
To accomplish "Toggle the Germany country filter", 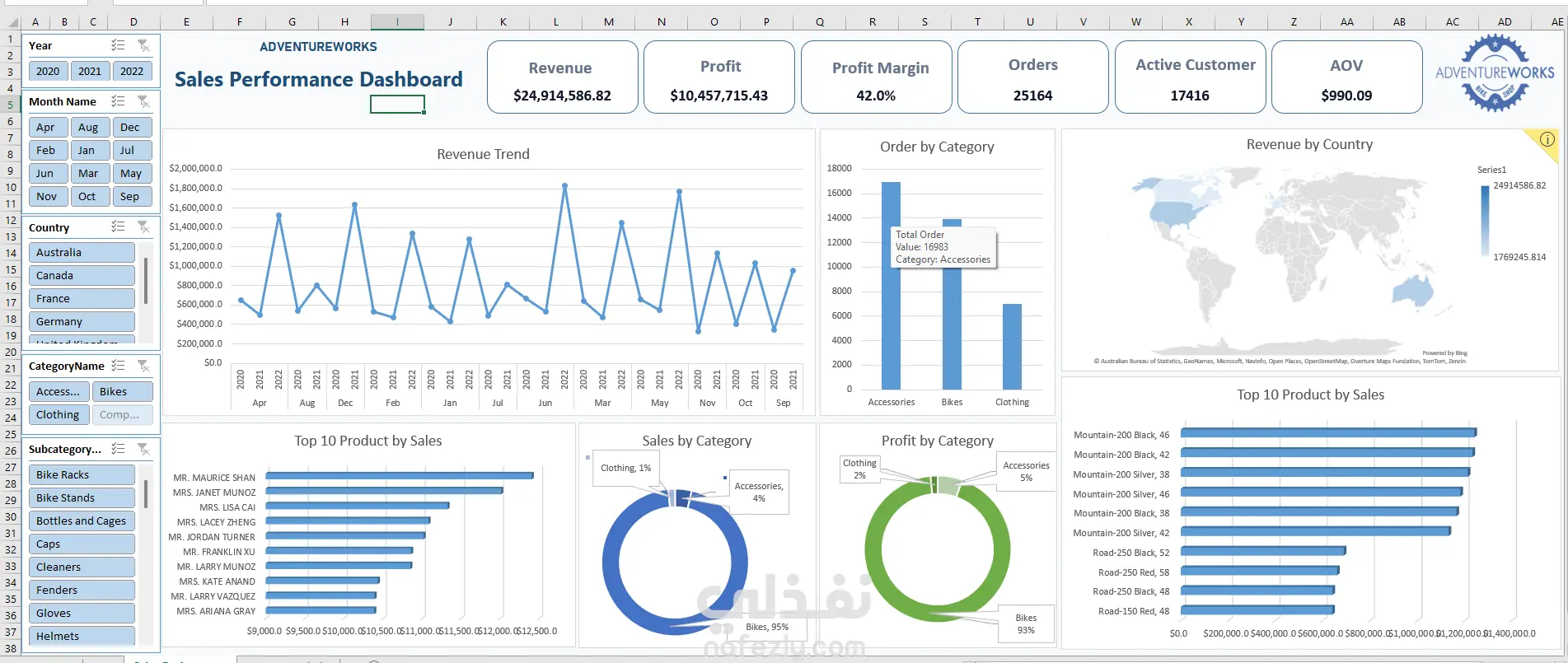I will [82, 321].
